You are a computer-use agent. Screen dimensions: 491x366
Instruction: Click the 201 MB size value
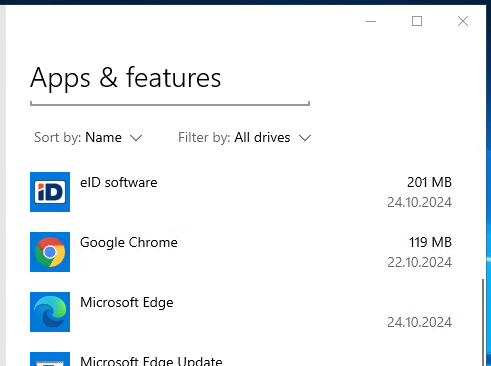pos(429,182)
